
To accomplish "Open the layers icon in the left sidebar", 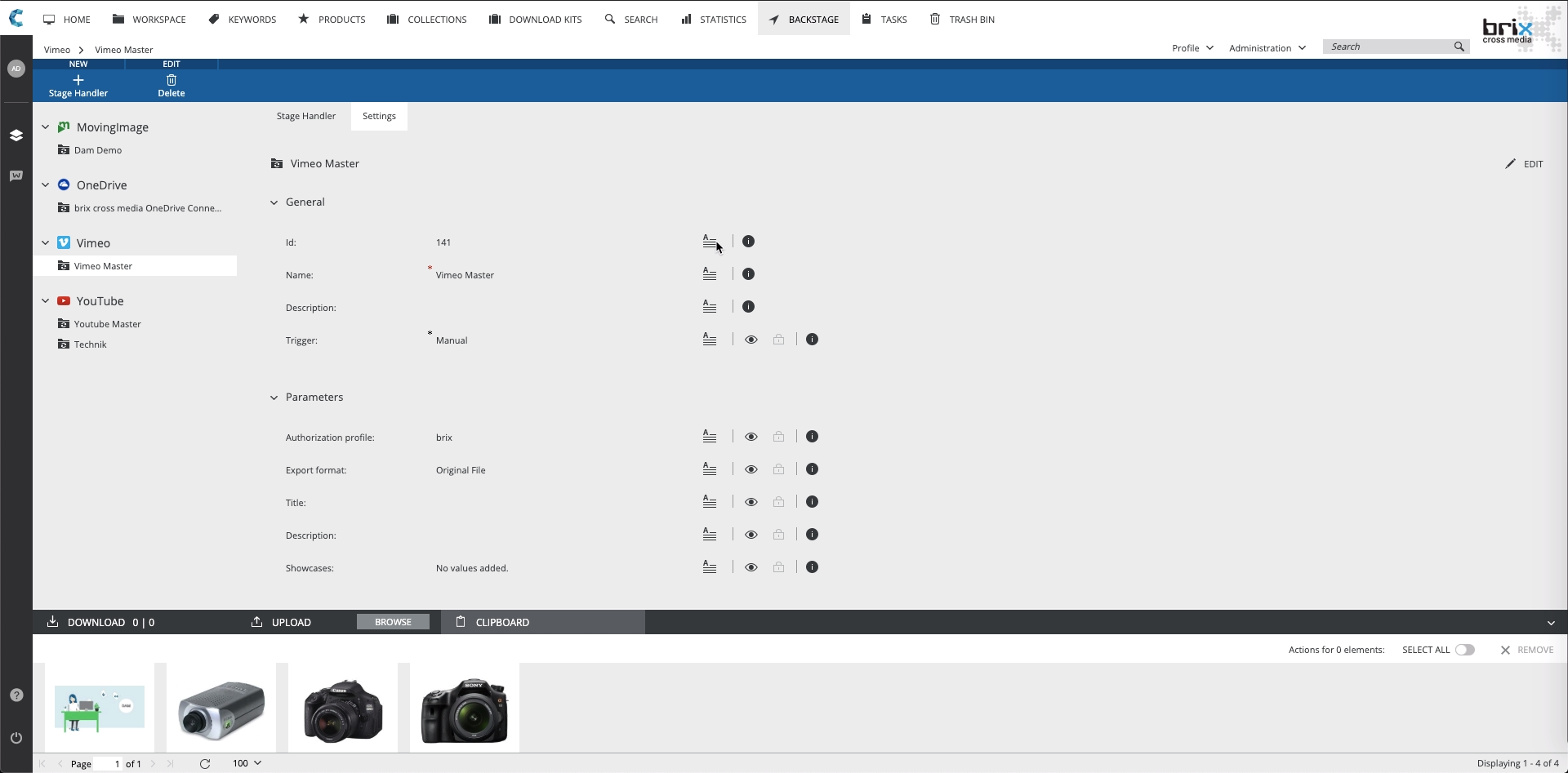I will (x=16, y=135).
